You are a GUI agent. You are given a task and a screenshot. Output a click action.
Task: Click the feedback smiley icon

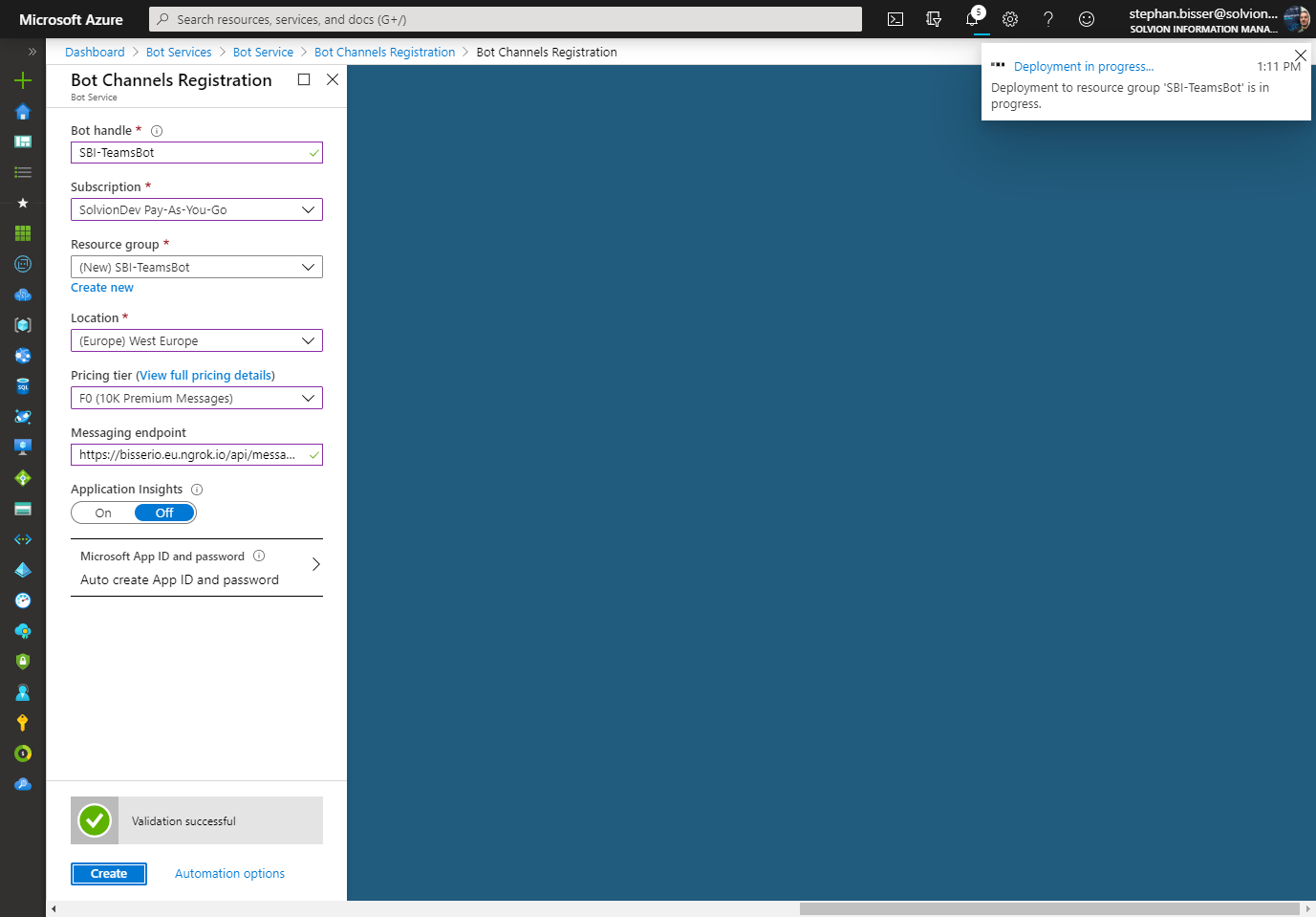(x=1087, y=19)
